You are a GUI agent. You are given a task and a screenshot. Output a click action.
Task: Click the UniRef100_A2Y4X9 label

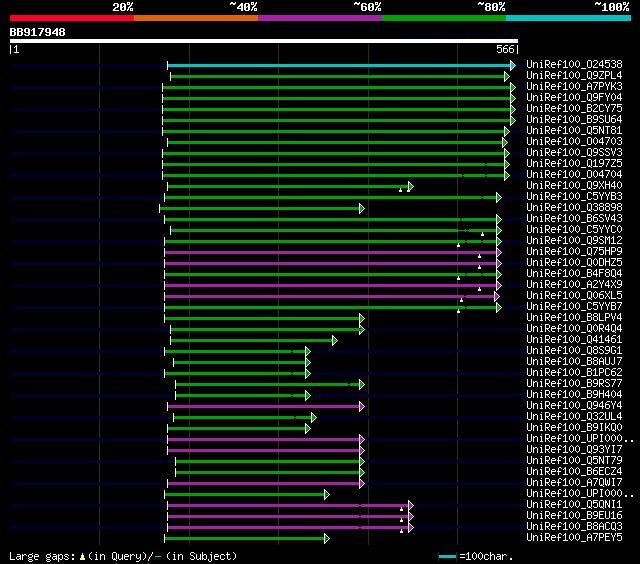574,285
